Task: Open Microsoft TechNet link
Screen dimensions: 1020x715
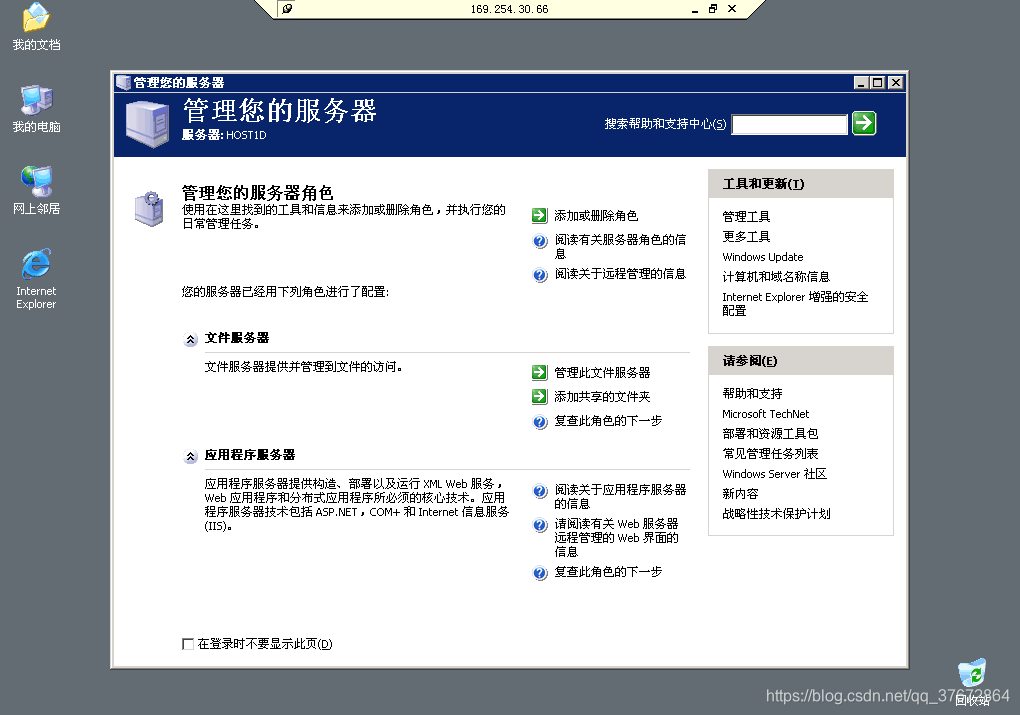Action: tap(766, 414)
